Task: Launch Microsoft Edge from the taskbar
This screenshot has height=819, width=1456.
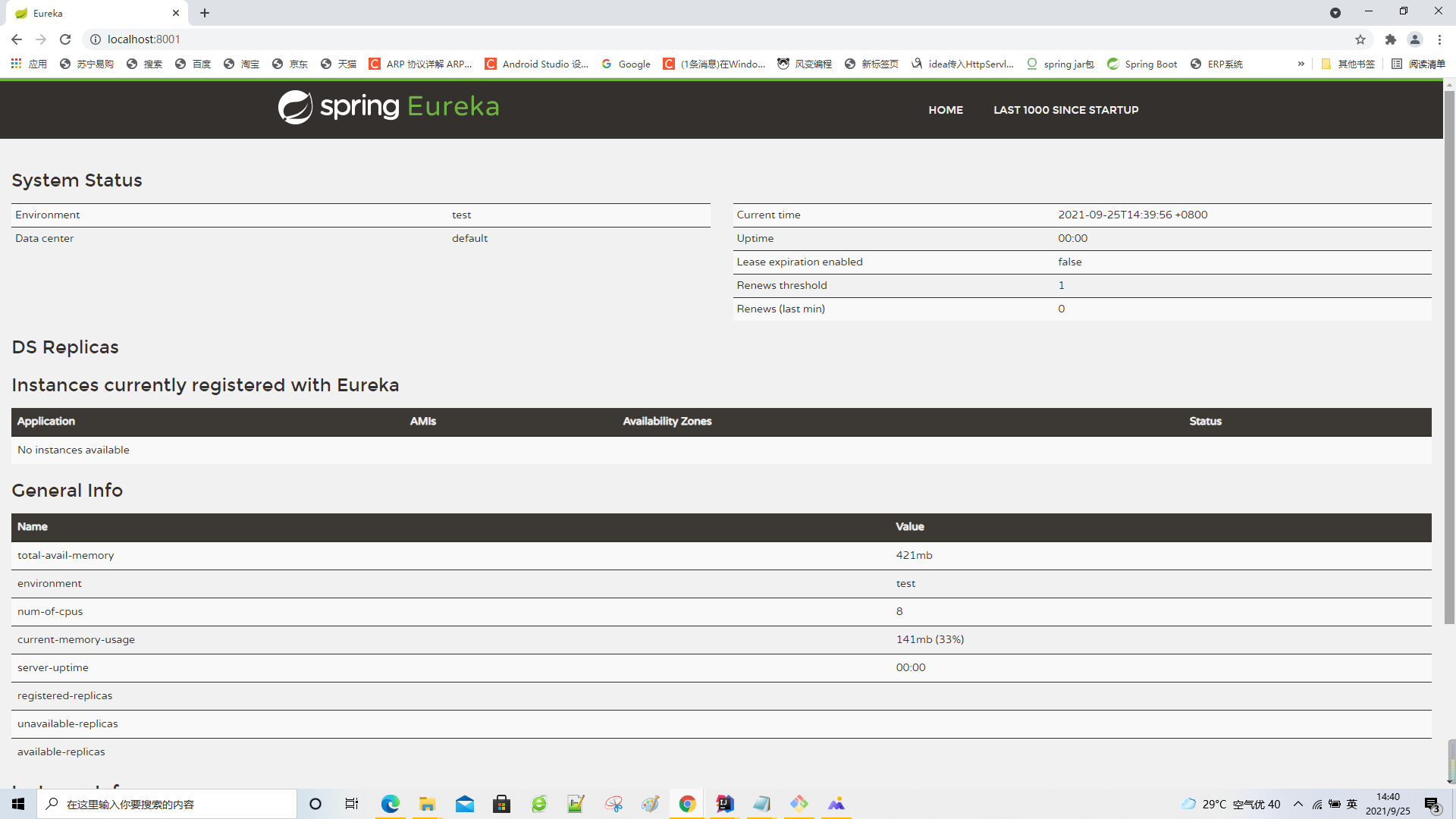Action: pyautogui.click(x=391, y=804)
